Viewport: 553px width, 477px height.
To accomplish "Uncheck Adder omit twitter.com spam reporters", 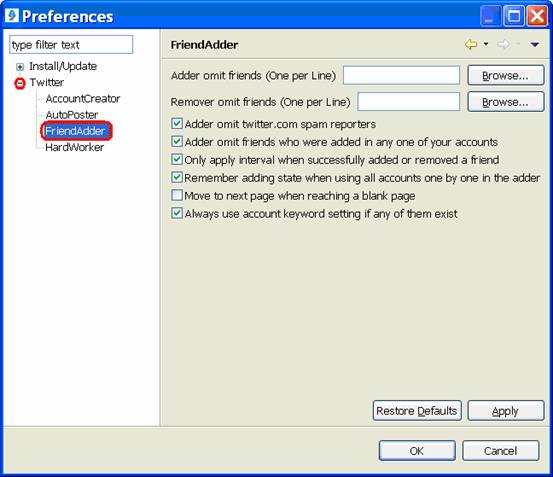I will tap(177, 123).
